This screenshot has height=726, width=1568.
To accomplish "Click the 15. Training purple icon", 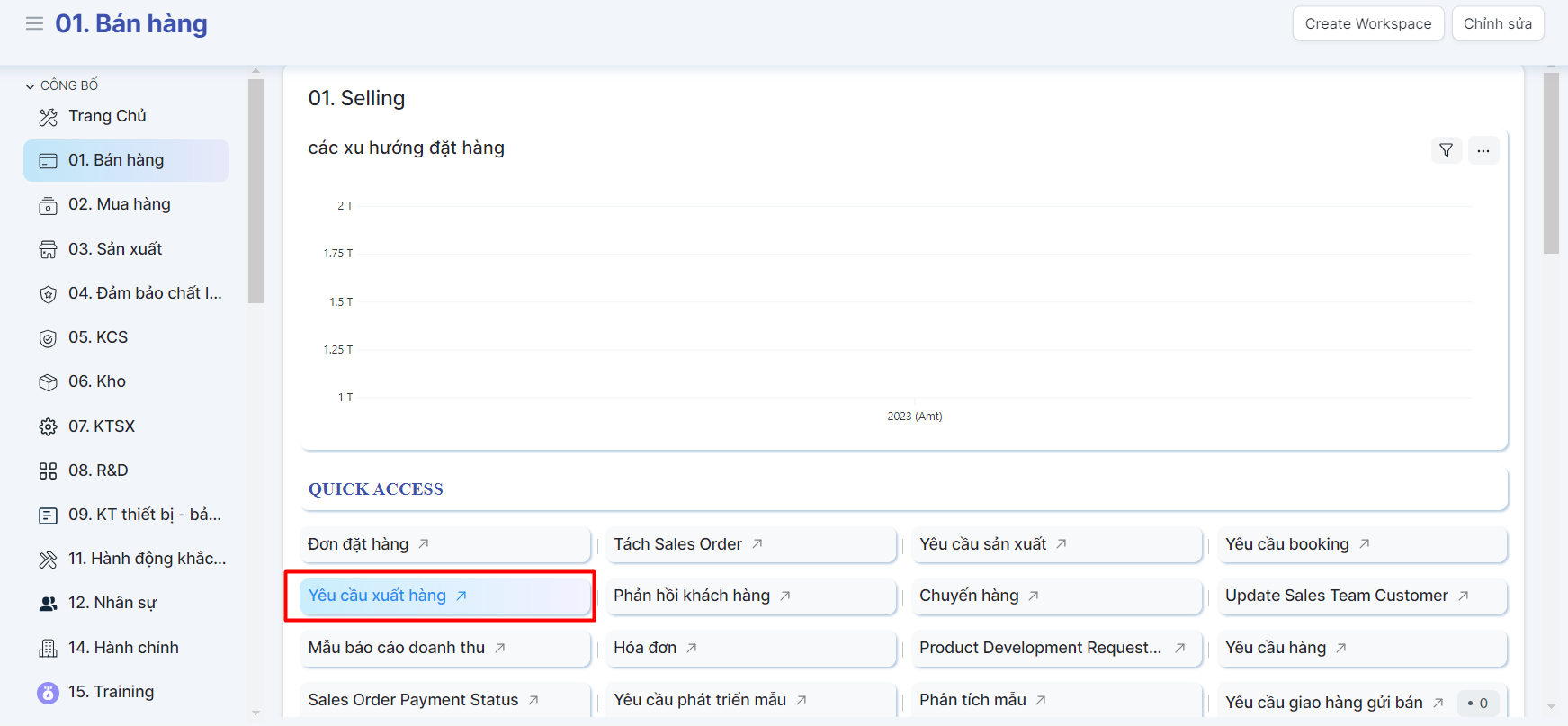I will coord(49,693).
